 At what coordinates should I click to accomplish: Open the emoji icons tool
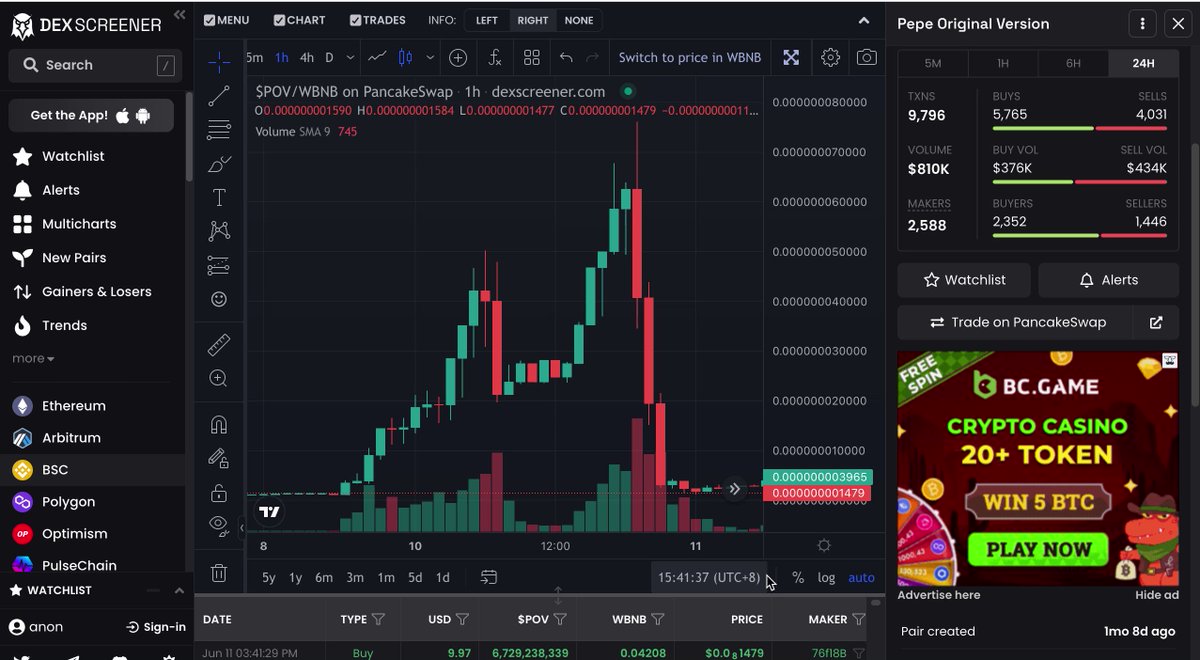[x=219, y=299]
